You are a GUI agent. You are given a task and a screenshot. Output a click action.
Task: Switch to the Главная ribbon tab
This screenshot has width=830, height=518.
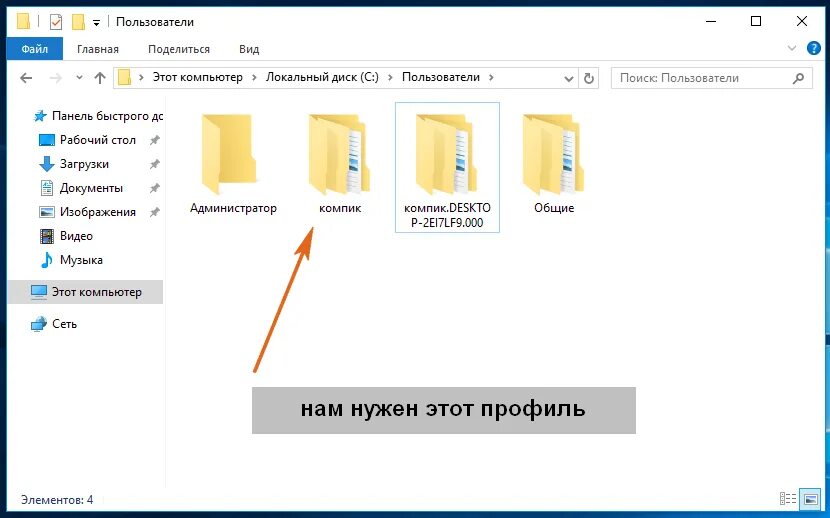click(x=98, y=49)
